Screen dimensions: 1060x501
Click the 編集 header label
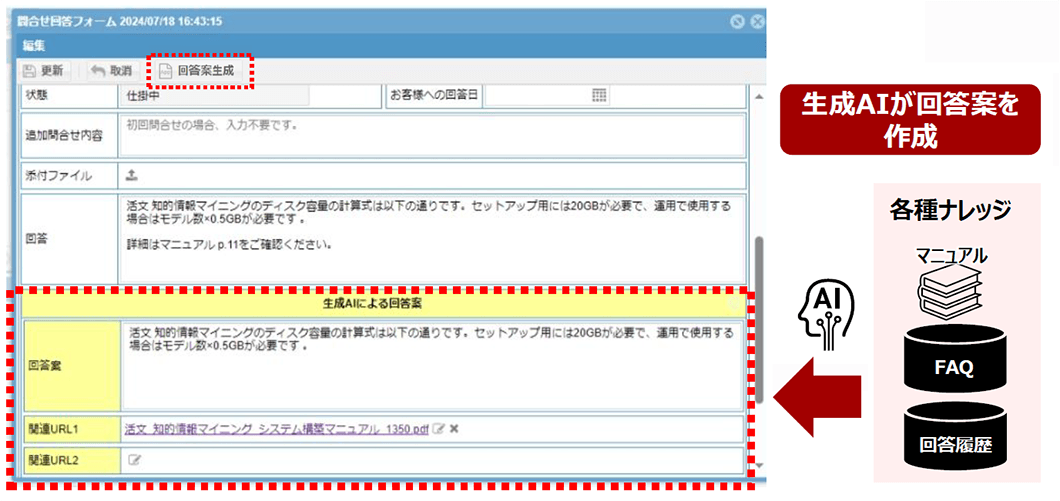tap(35, 46)
